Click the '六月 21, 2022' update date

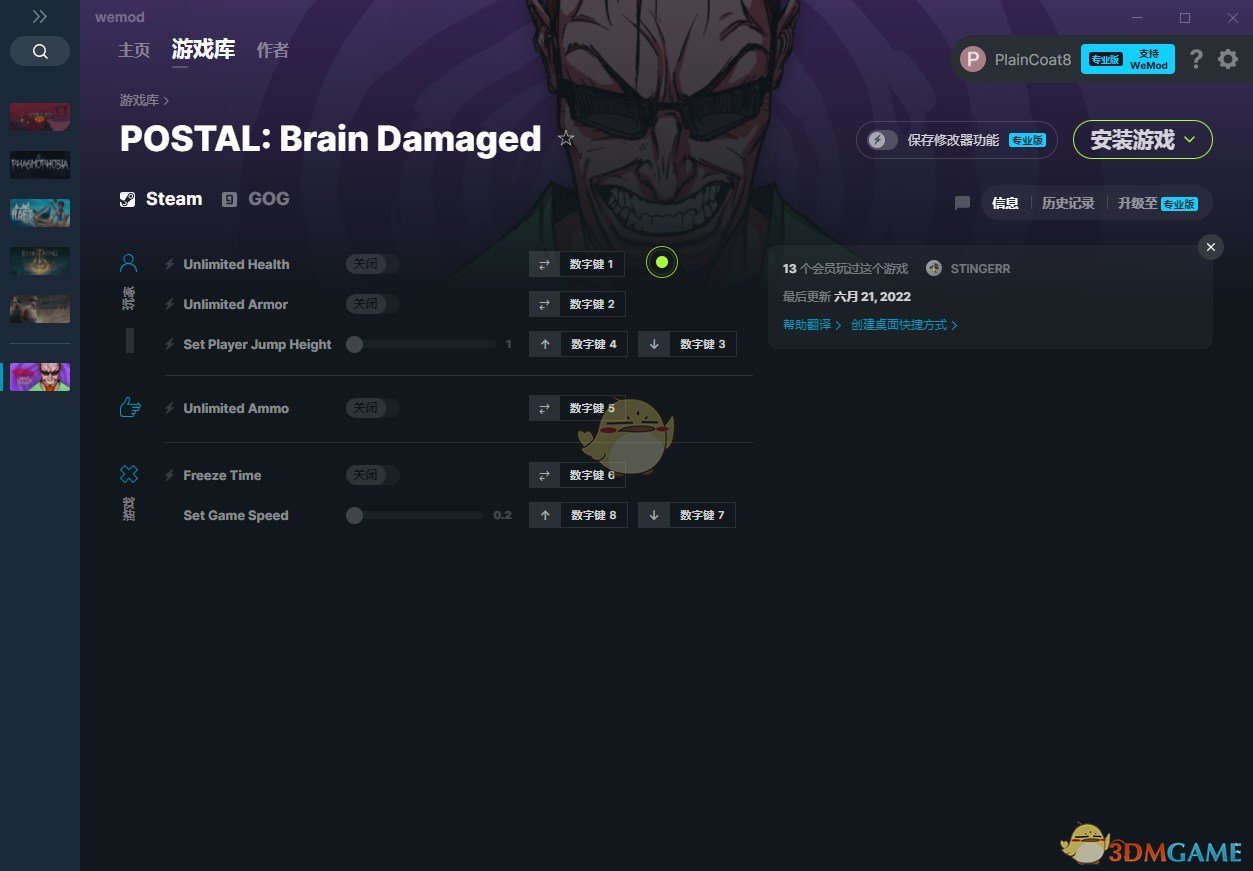coord(872,297)
